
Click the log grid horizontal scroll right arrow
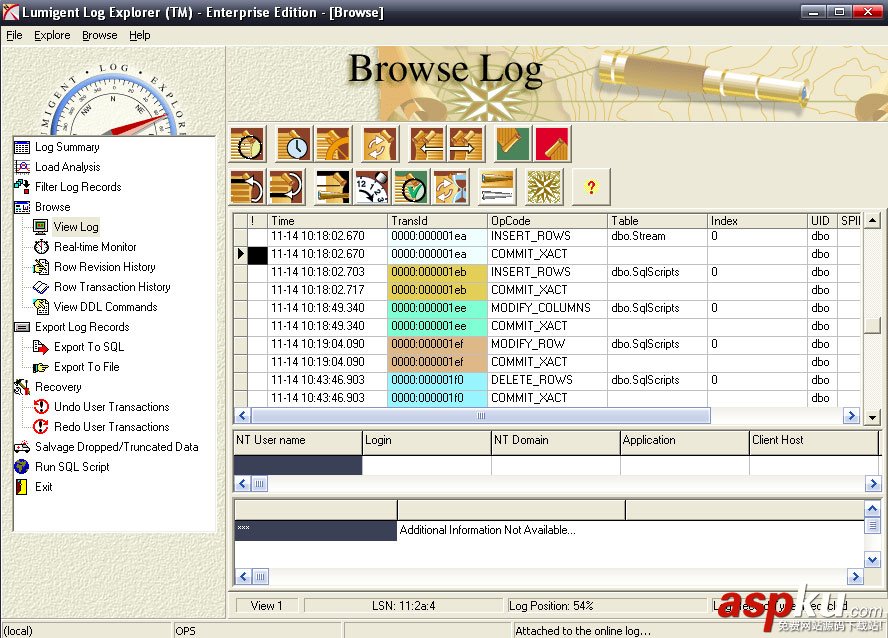coord(851,416)
